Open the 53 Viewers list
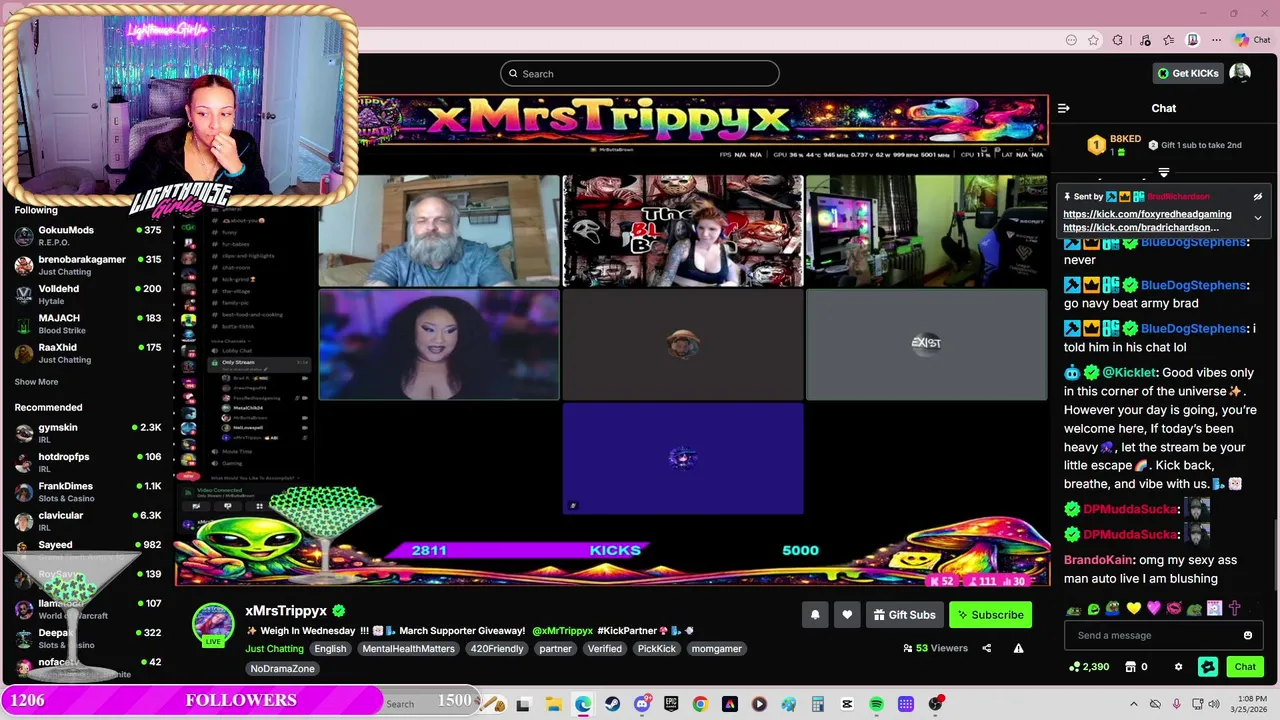The image size is (1280, 720). coord(936,648)
